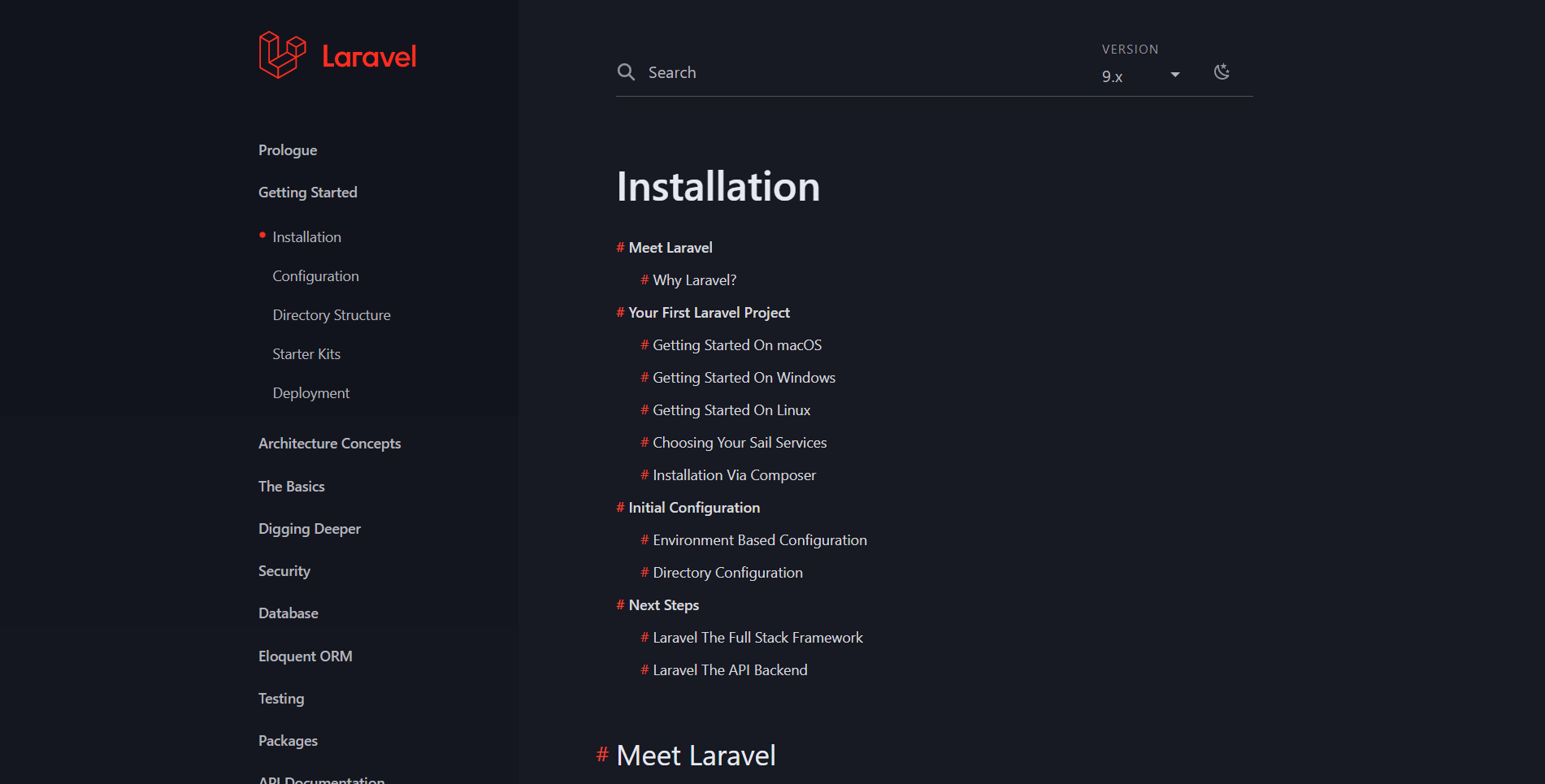Expand the Database section

pyautogui.click(x=289, y=613)
